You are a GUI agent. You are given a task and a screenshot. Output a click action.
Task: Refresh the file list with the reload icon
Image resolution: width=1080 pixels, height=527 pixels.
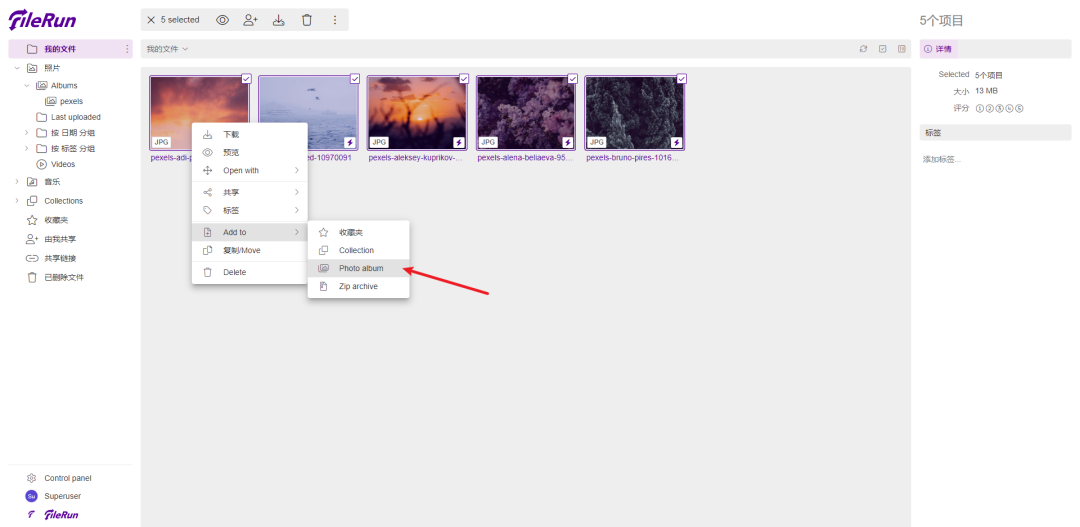pos(863,49)
